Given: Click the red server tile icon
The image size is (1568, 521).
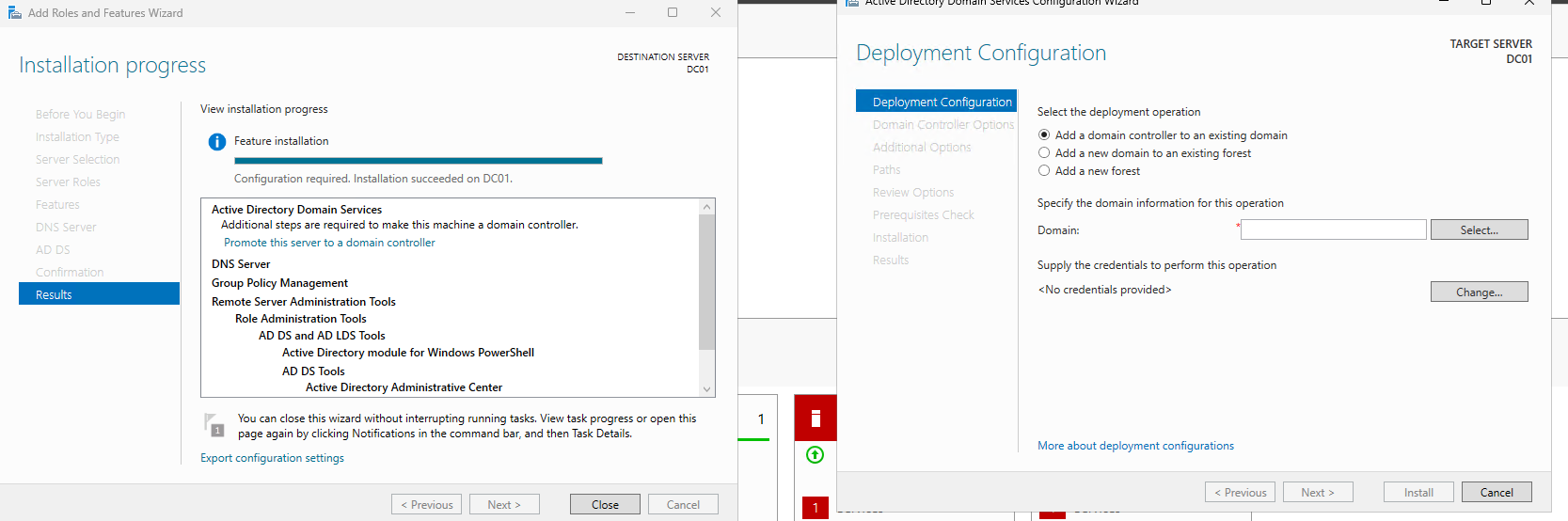Looking at the screenshot, I should (816, 418).
